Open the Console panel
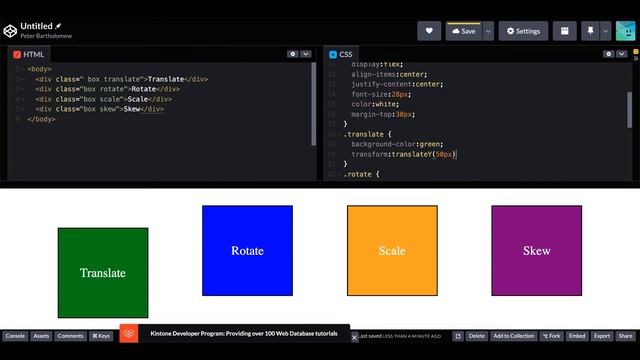The height and width of the screenshot is (360, 640). tap(15, 336)
